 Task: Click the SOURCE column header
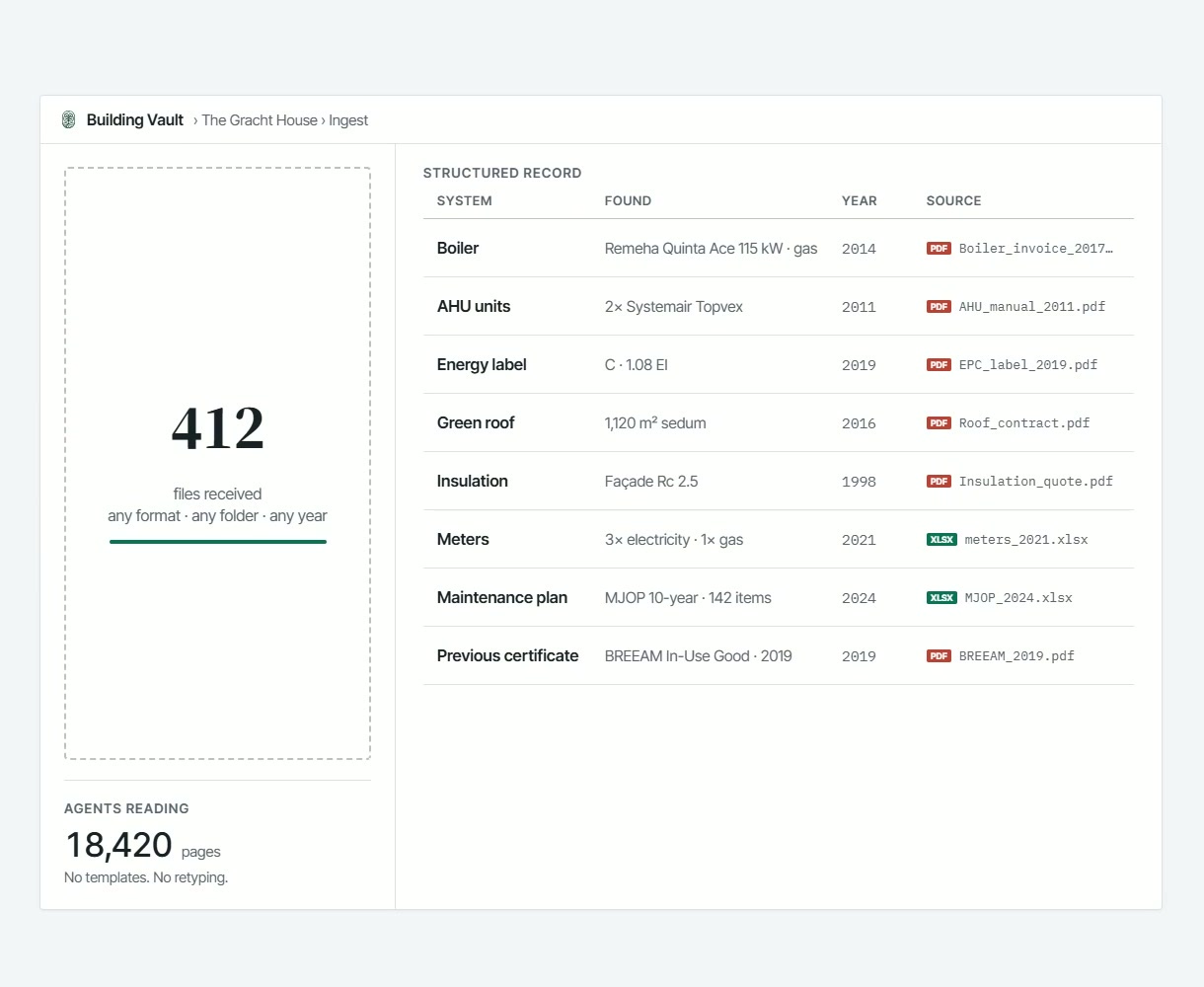click(953, 200)
